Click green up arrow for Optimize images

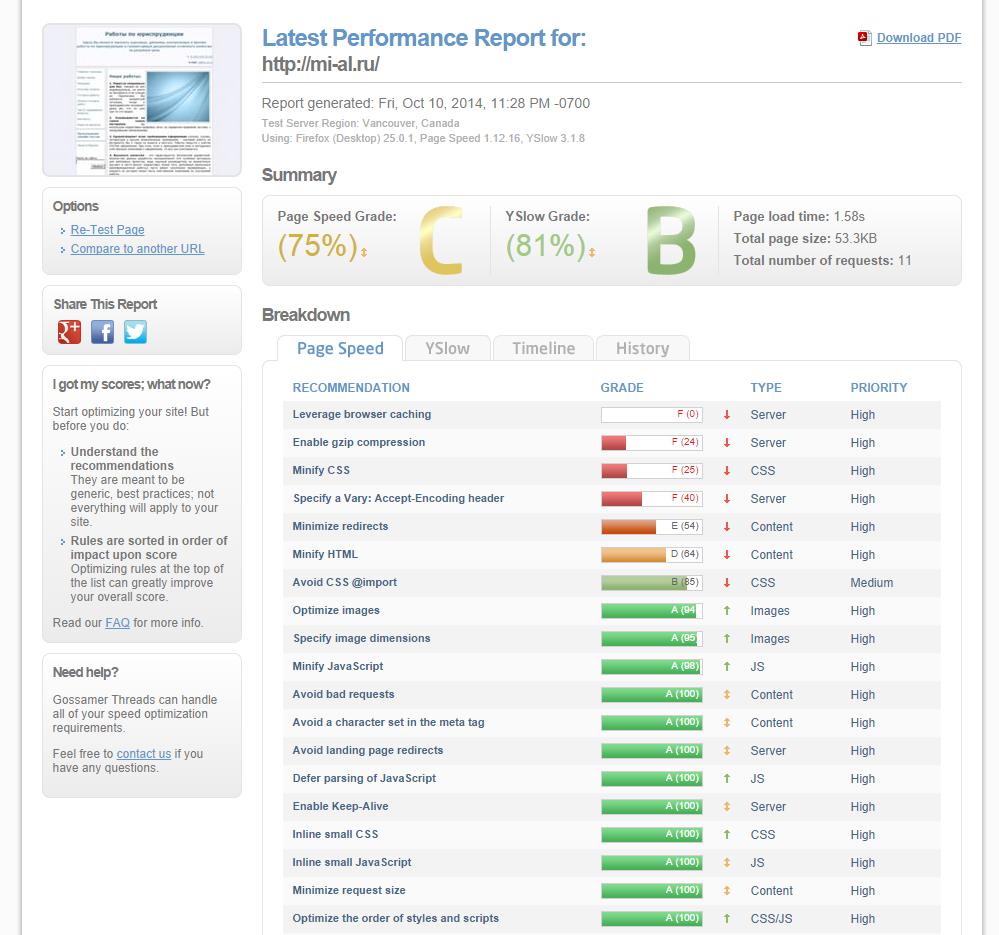[x=727, y=610]
